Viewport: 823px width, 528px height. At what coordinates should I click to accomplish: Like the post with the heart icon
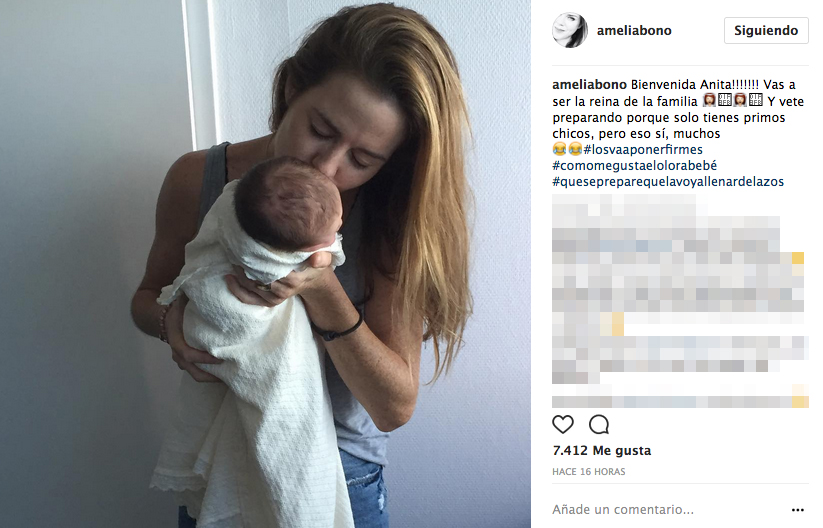pos(563,425)
